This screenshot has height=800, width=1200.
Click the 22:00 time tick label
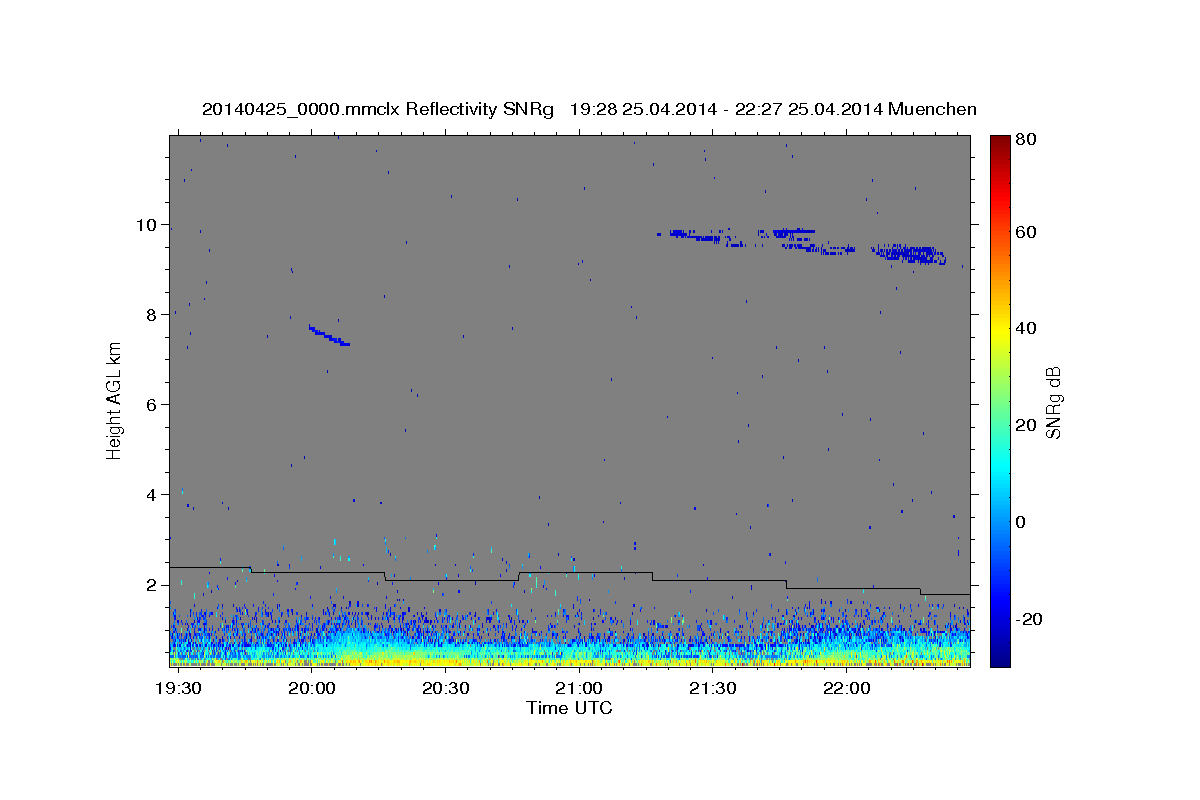point(847,689)
